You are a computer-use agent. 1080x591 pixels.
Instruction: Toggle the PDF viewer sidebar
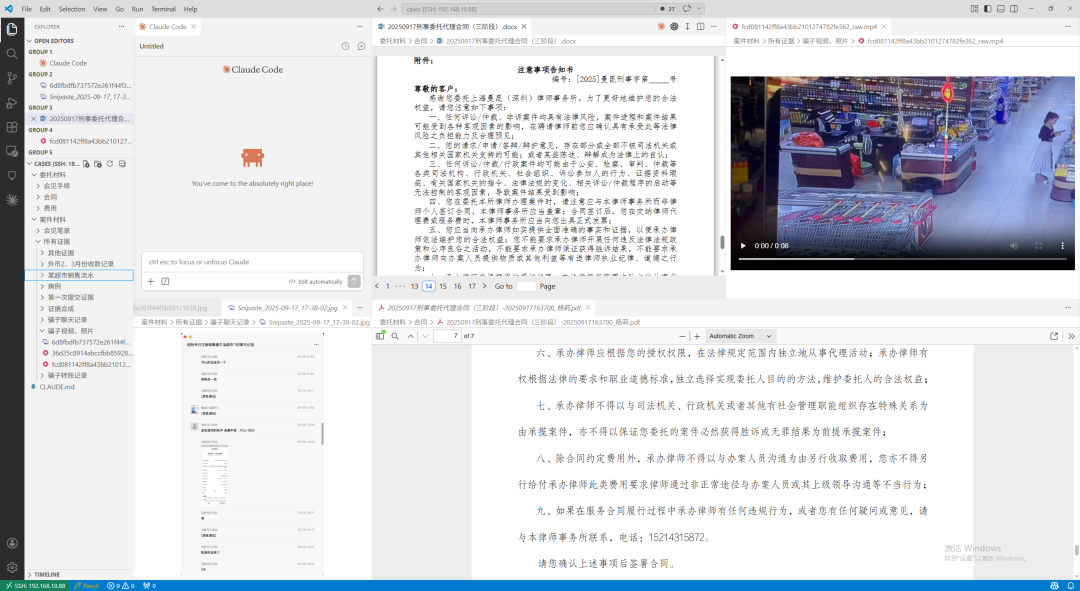point(380,336)
